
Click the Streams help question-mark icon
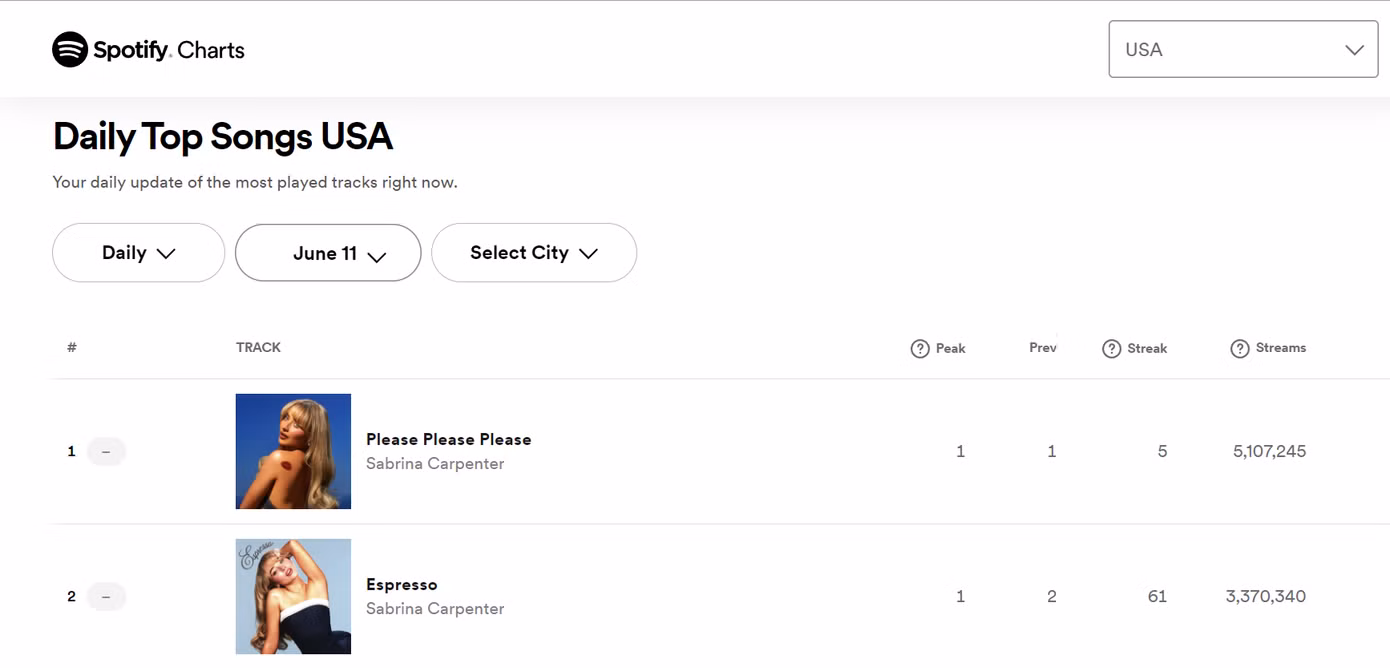point(1240,348)
